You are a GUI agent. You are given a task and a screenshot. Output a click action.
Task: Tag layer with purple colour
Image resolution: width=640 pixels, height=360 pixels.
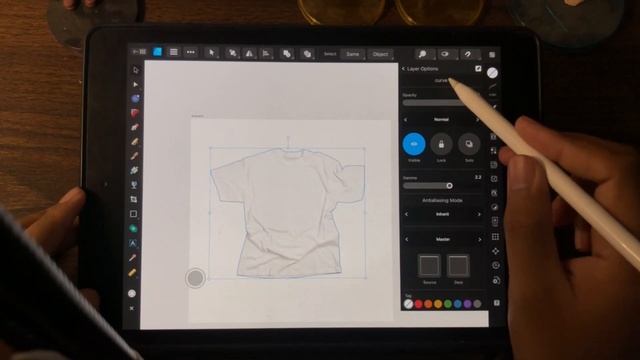(x=467, y=304)
